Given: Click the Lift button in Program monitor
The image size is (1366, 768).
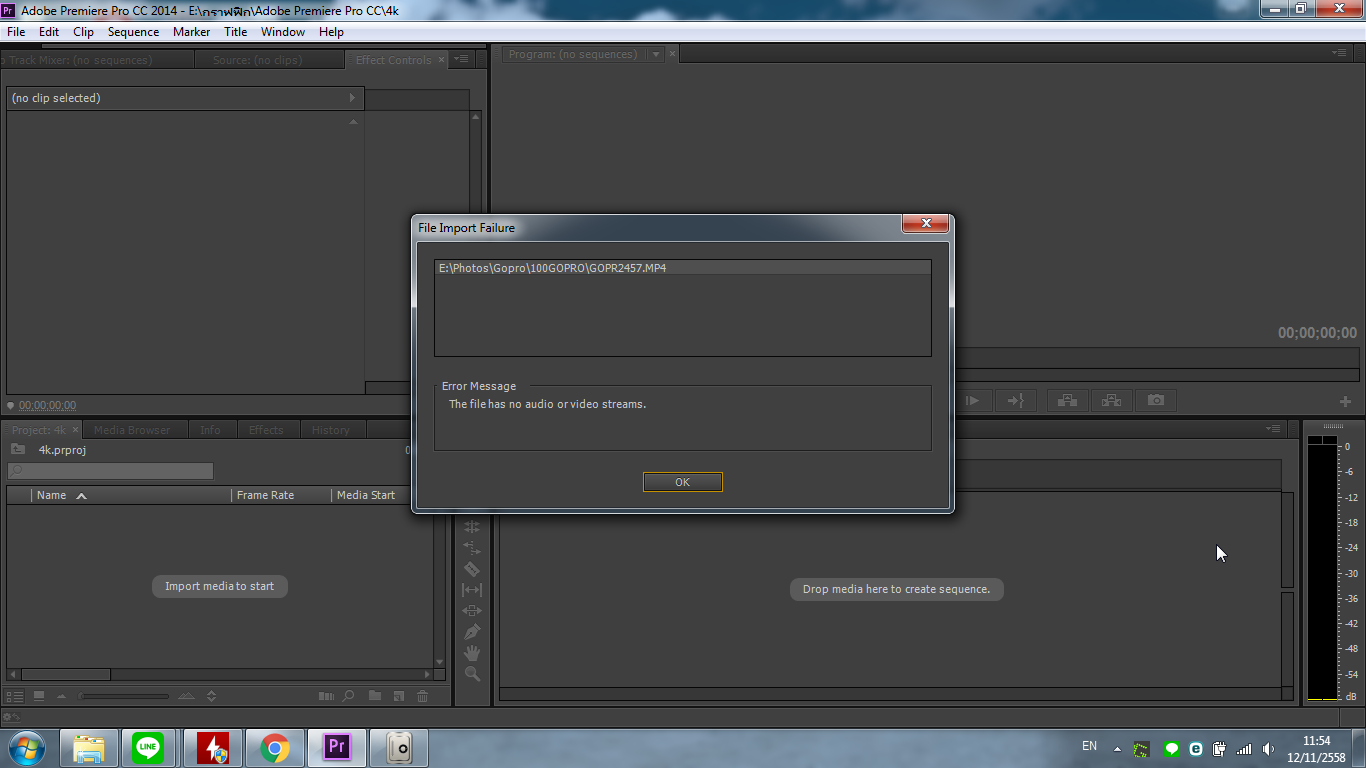Looking at the screenshot, I should [1068, 400].
